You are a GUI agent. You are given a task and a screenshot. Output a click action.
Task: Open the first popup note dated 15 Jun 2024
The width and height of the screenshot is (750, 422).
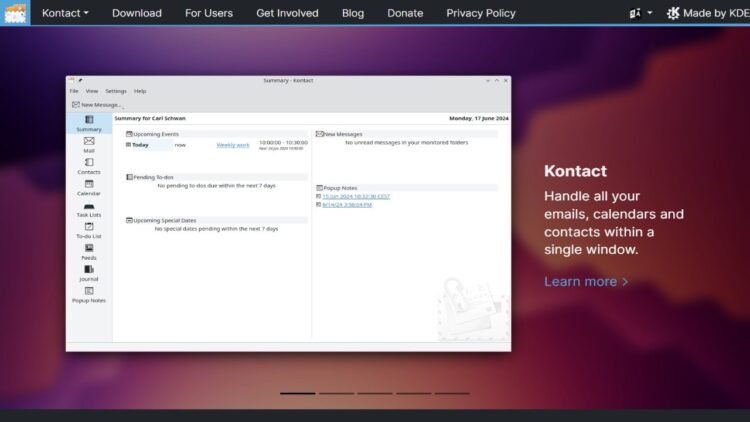(x=356, y=196)
